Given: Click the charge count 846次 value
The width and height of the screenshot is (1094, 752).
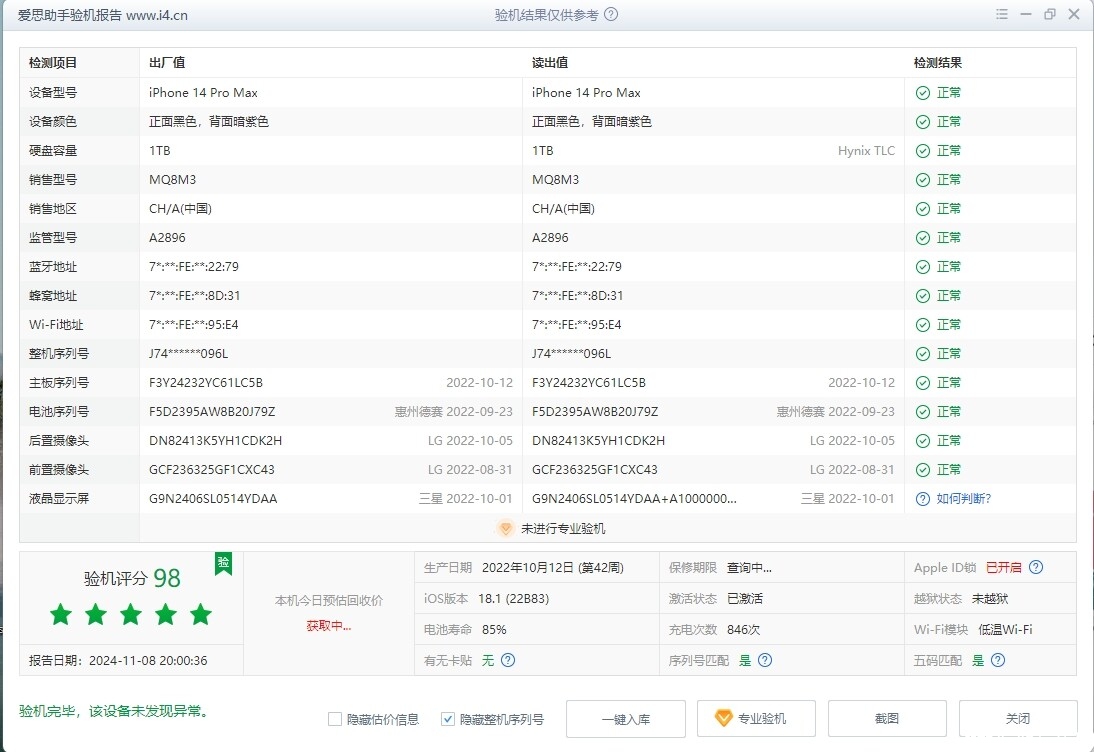Looking at the screenshot, I should pos(743,630).
